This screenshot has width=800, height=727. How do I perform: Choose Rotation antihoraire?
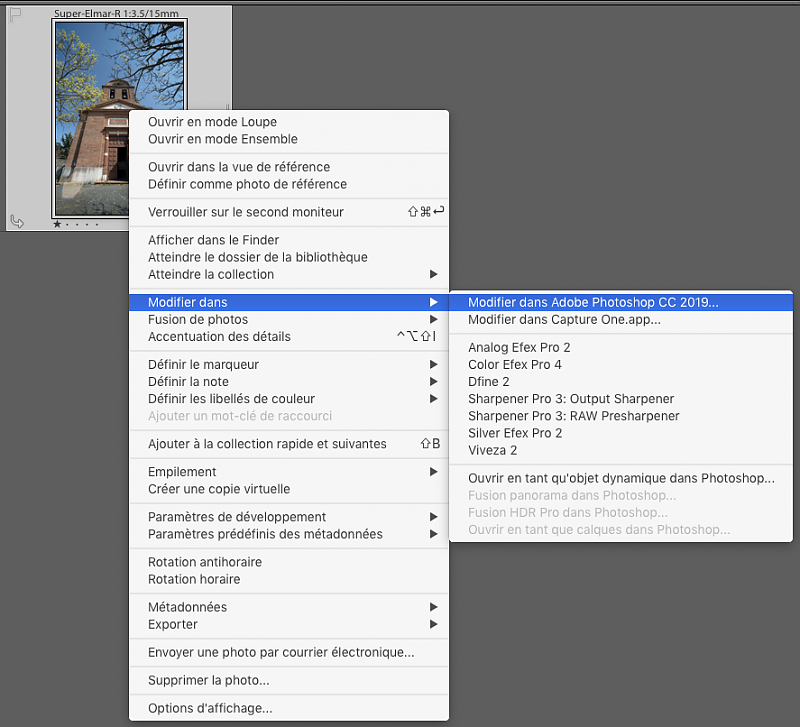[x=204, y=562]
